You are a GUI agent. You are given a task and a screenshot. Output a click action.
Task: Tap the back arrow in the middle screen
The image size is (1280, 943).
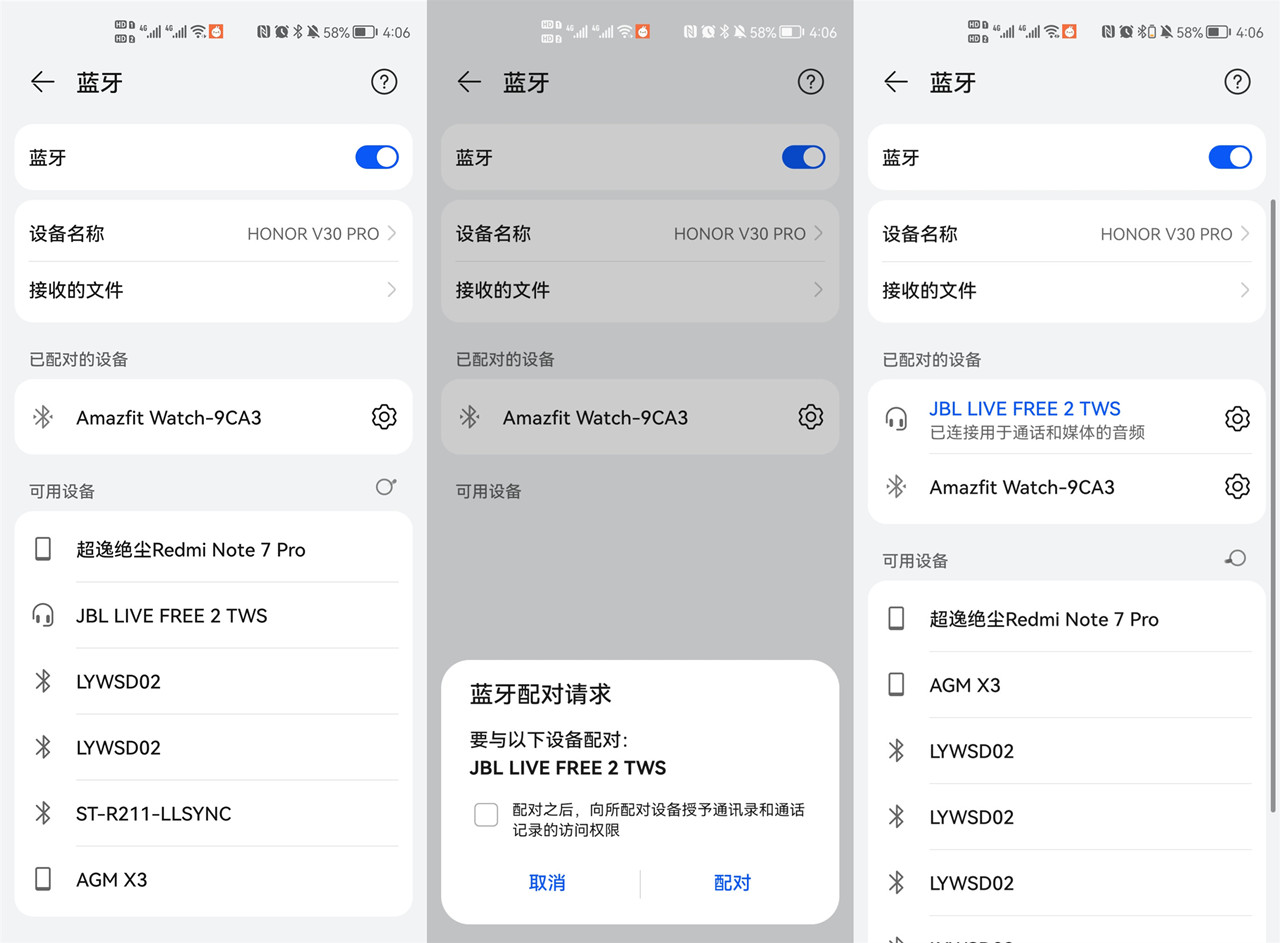coord(469,82)
